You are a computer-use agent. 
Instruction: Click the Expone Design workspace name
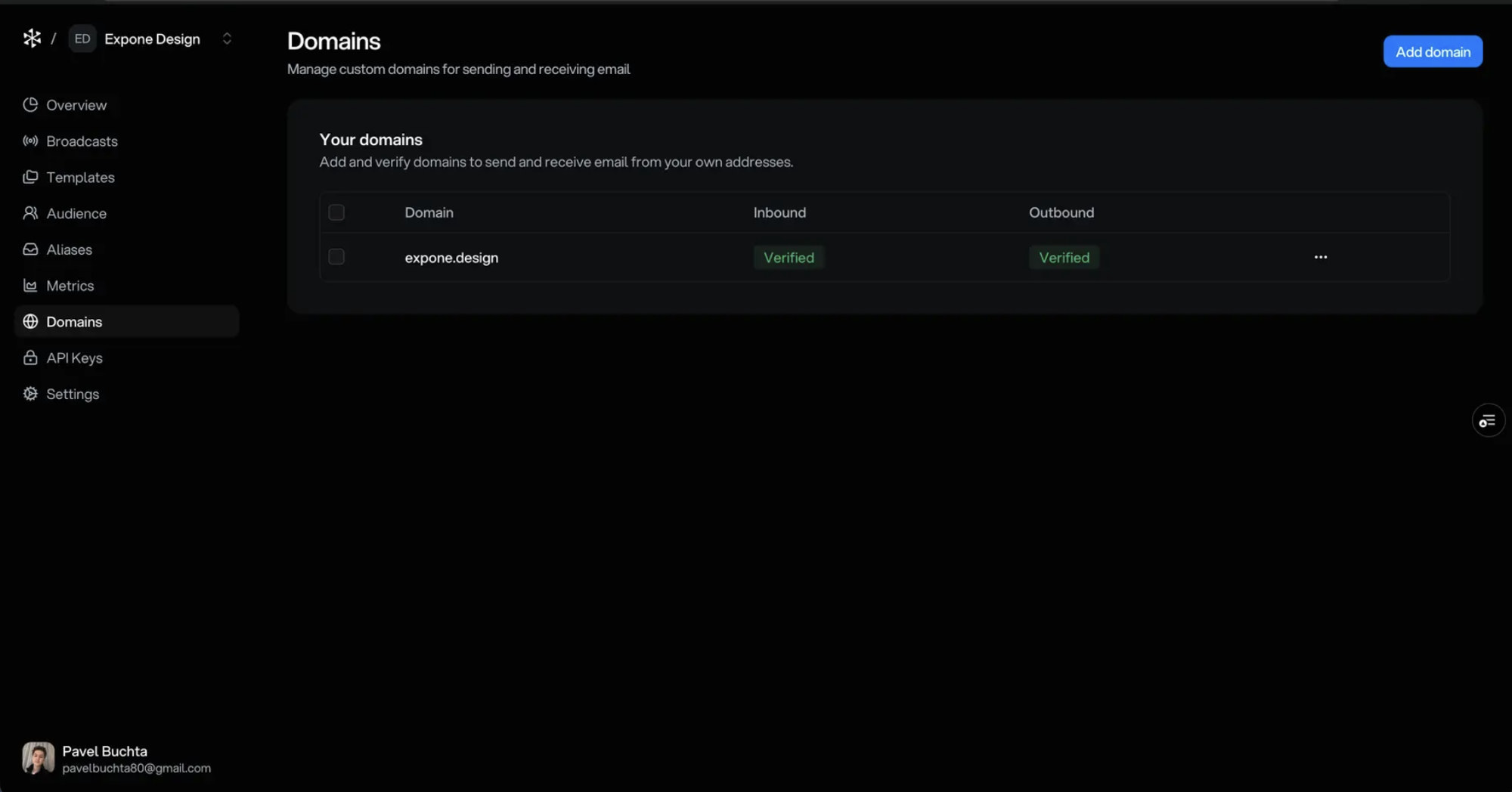[x=152, y=39]
